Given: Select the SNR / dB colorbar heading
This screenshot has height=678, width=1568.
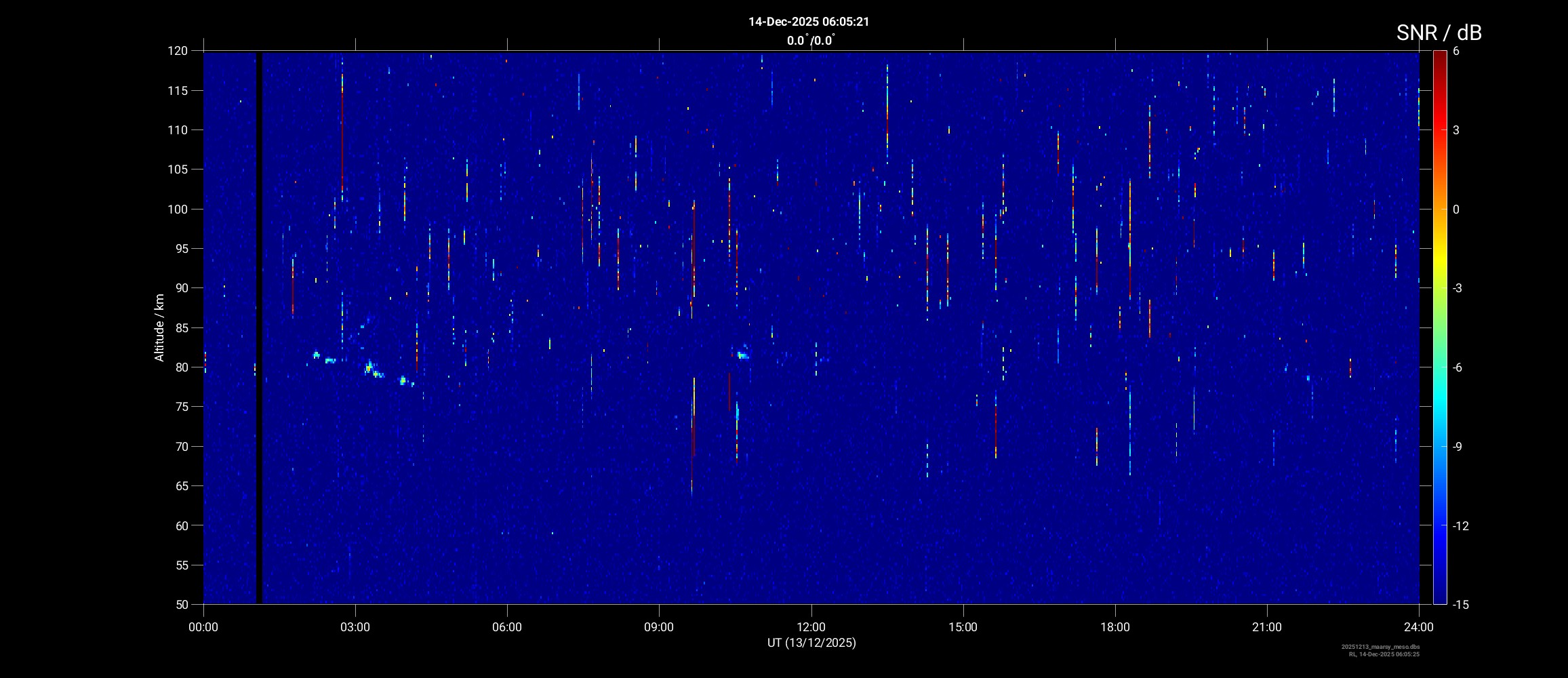Looking at the screenshot, I should pos(1439,33).
